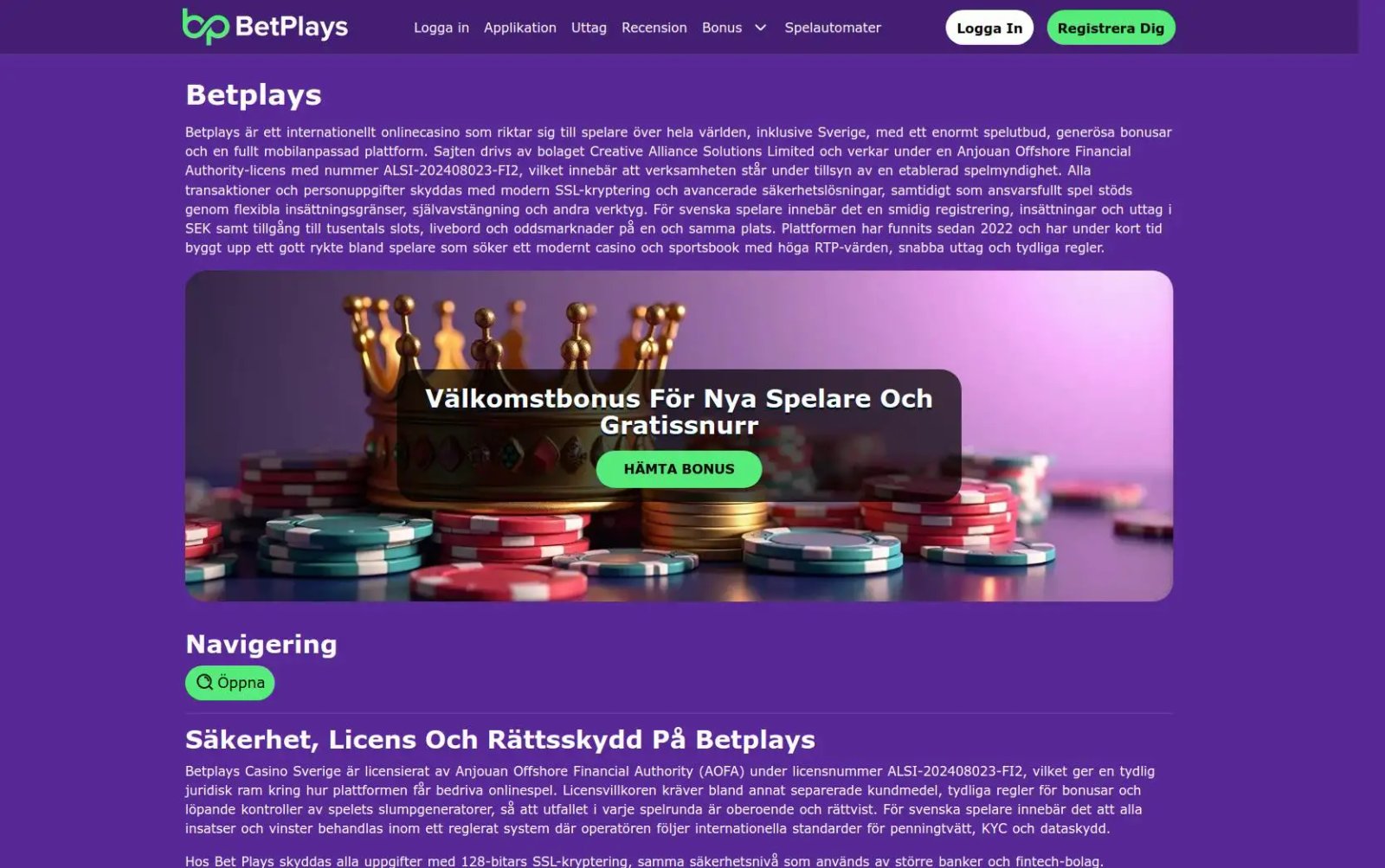Go to the Applikation page

[520, 28]
